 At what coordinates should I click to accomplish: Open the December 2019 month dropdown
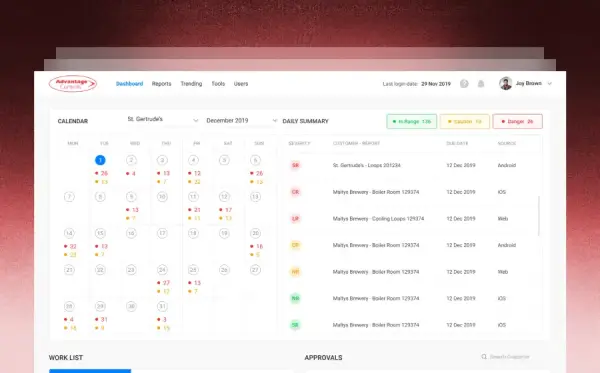241,121
